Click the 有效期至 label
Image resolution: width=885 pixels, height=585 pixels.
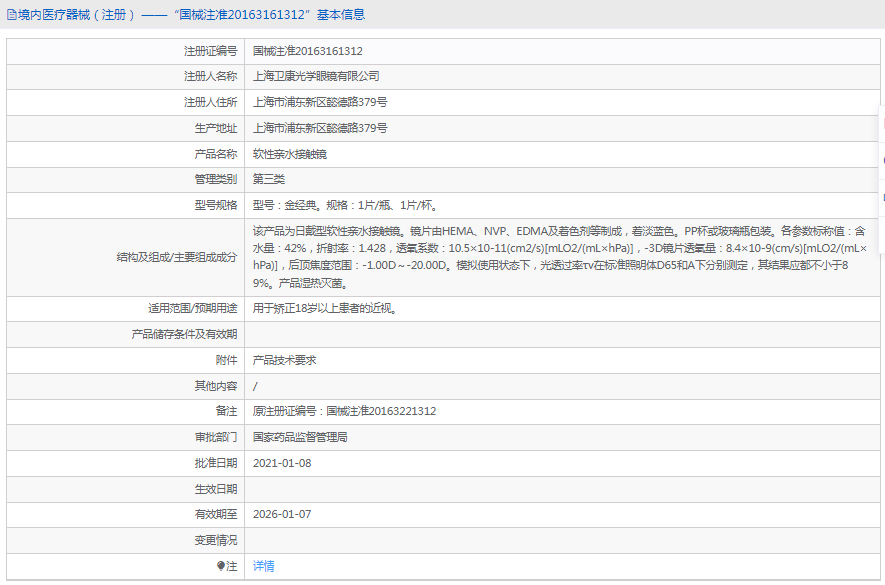[216, 514]
